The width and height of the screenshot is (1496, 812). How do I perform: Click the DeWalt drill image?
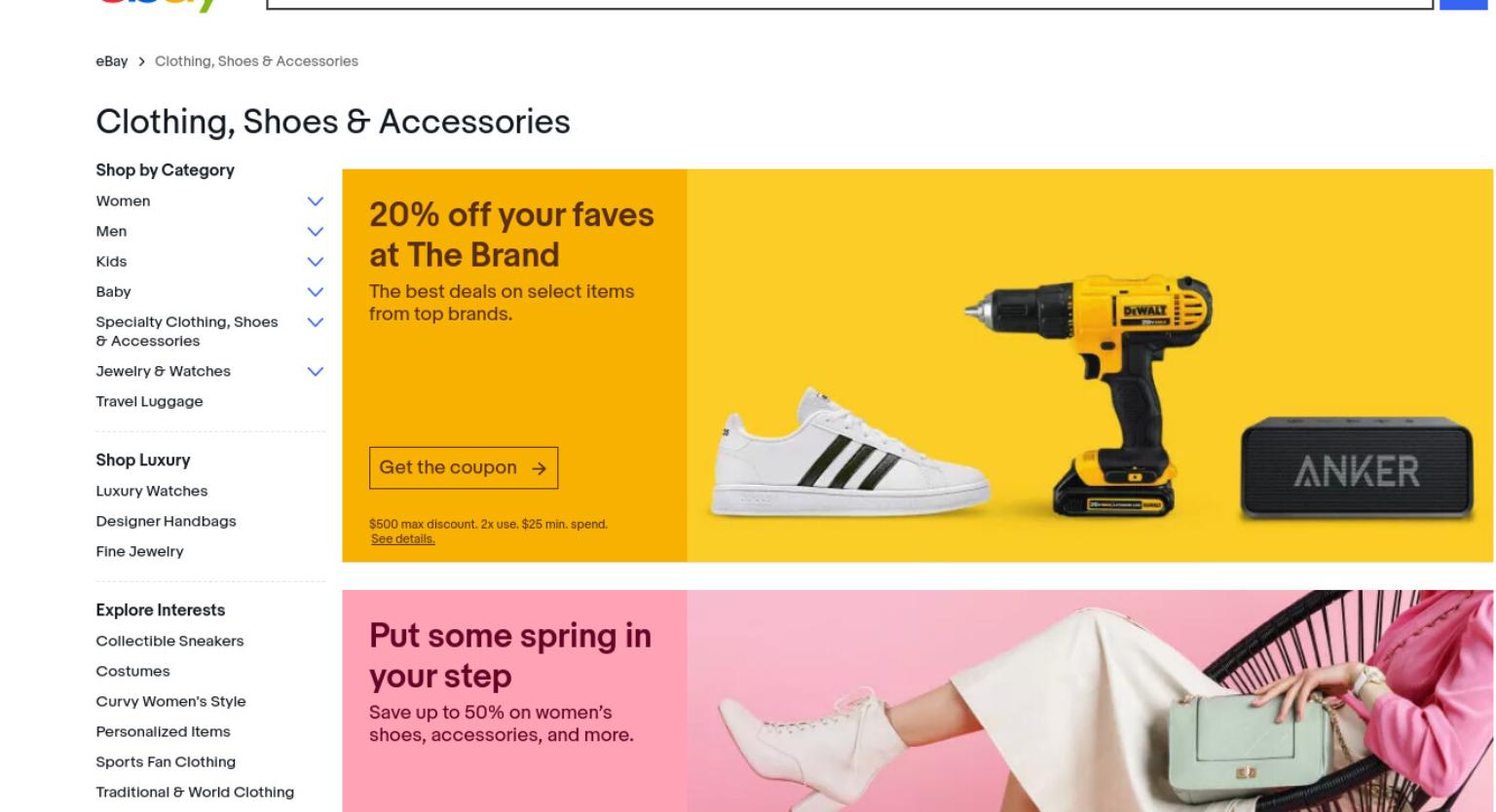pyautogui.click(x=1089, y=394)
